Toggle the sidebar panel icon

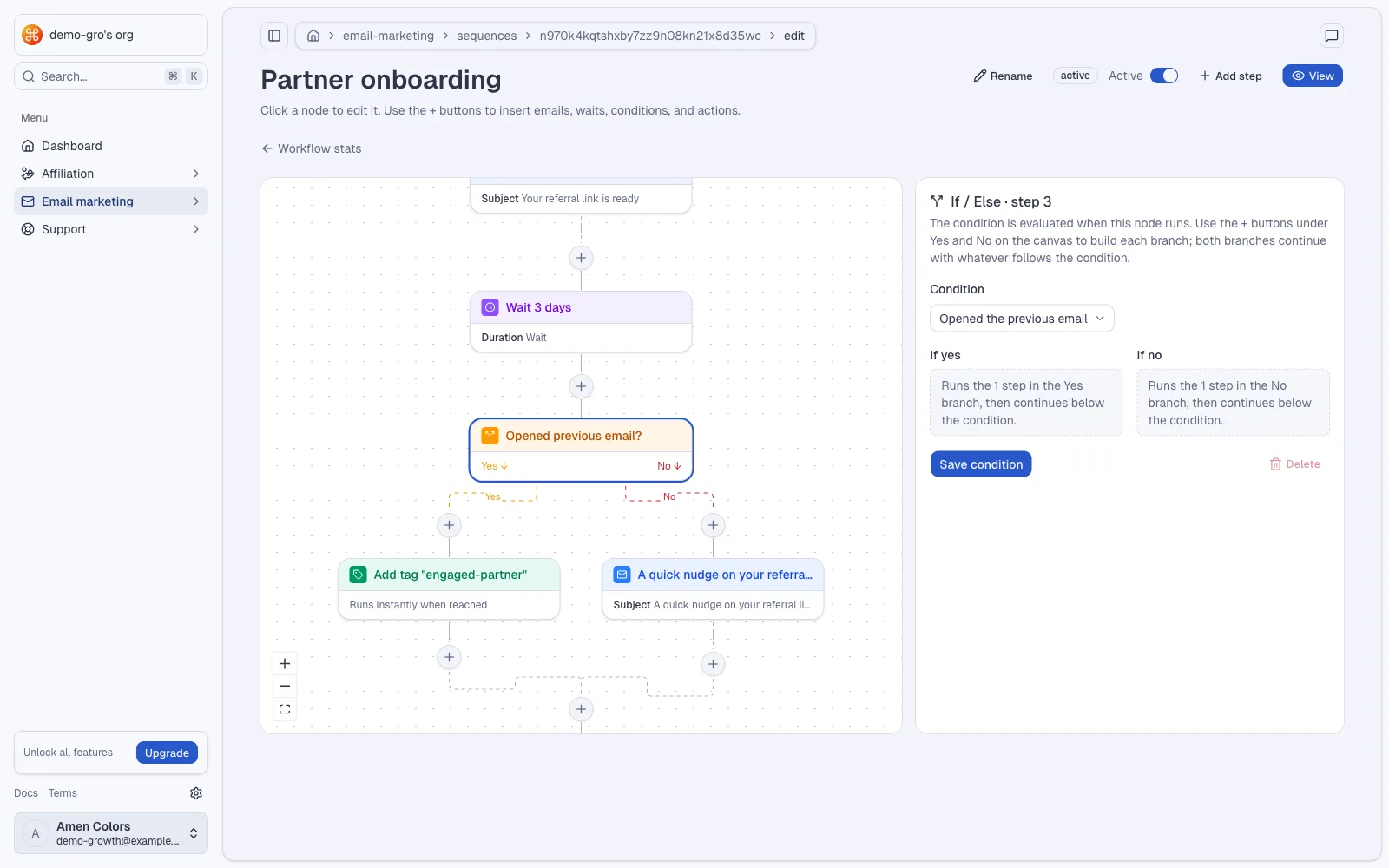click(274, 36)
